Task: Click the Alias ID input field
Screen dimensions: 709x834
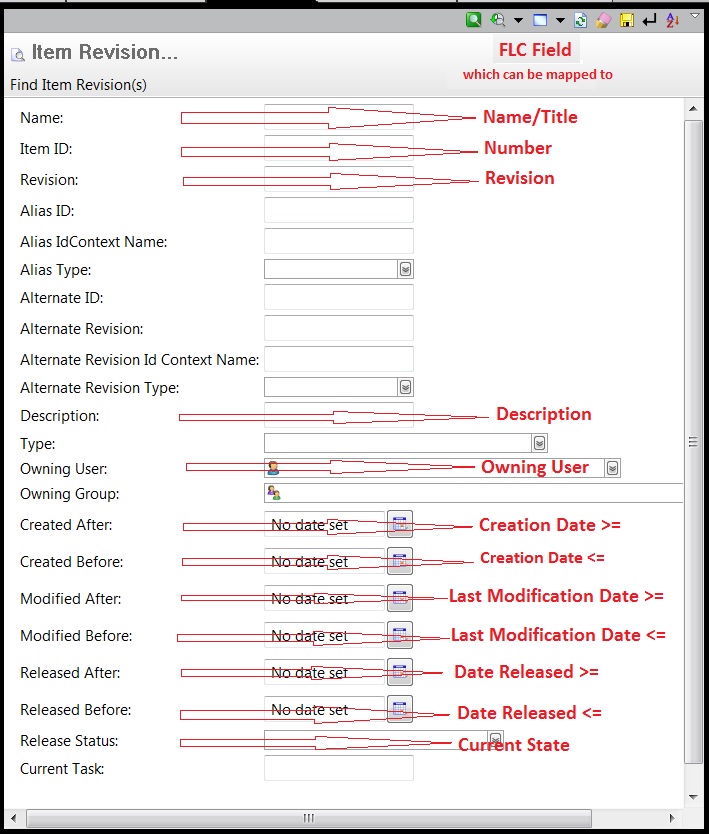Action: (x=339, y=210)
